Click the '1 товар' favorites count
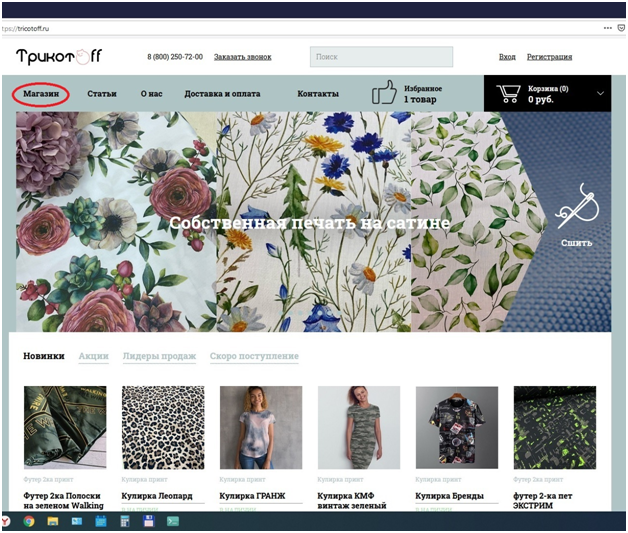The image size is (628, 533). click(420, 99)
